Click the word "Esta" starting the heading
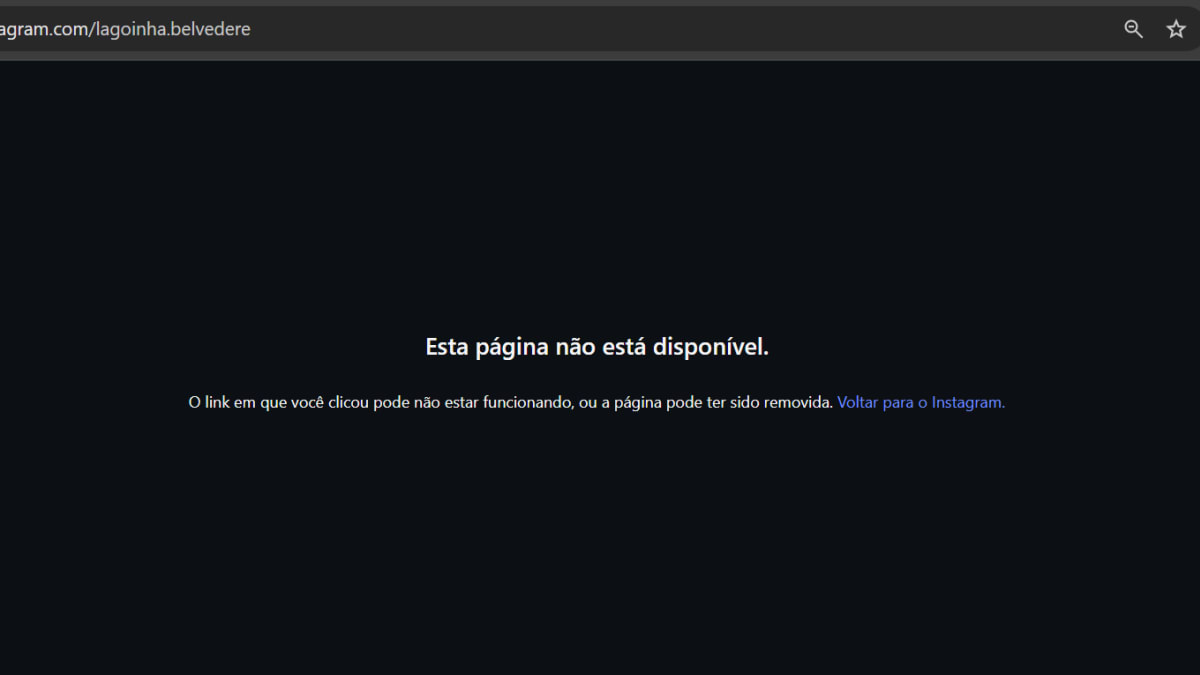 445,347
